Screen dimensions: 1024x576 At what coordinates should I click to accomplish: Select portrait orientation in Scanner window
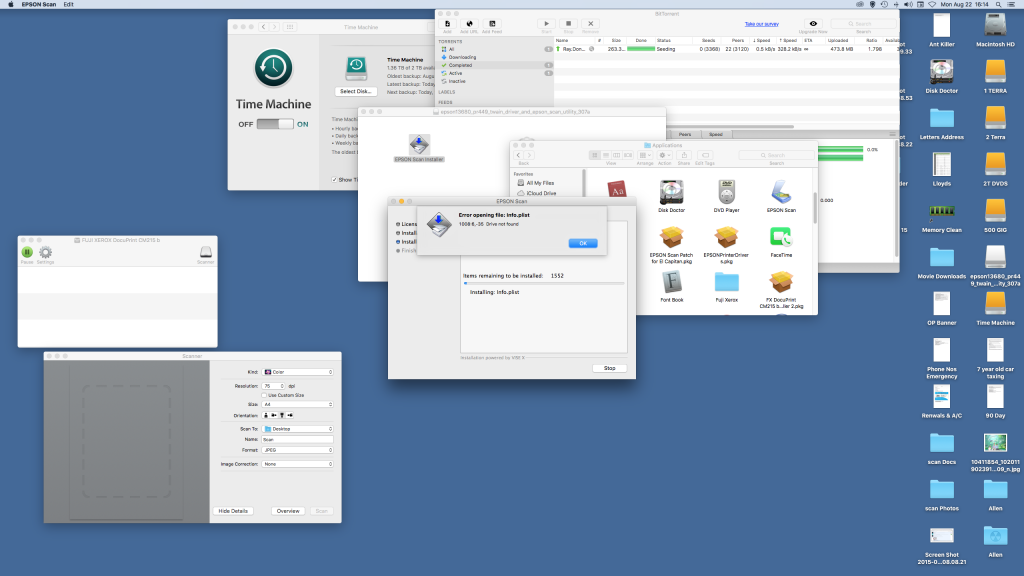click(x=266, y=415)
